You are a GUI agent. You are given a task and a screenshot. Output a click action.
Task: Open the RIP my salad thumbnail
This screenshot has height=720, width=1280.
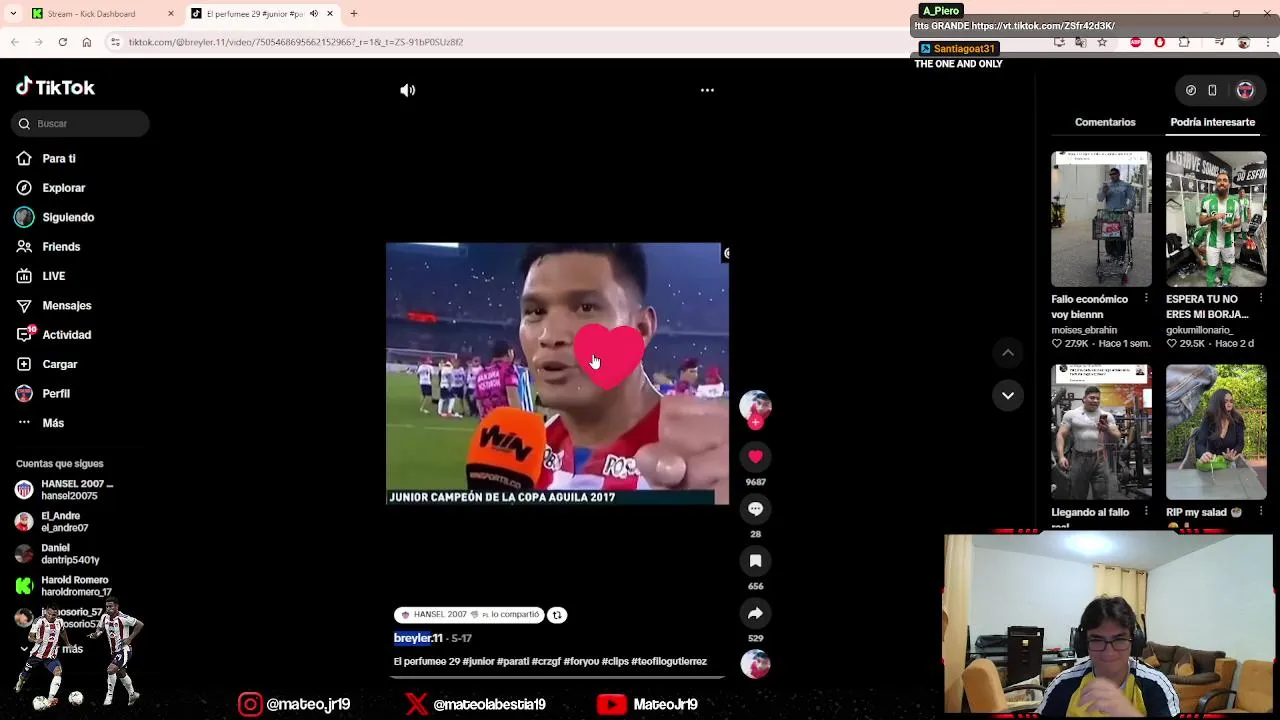tap(1216, 432)
